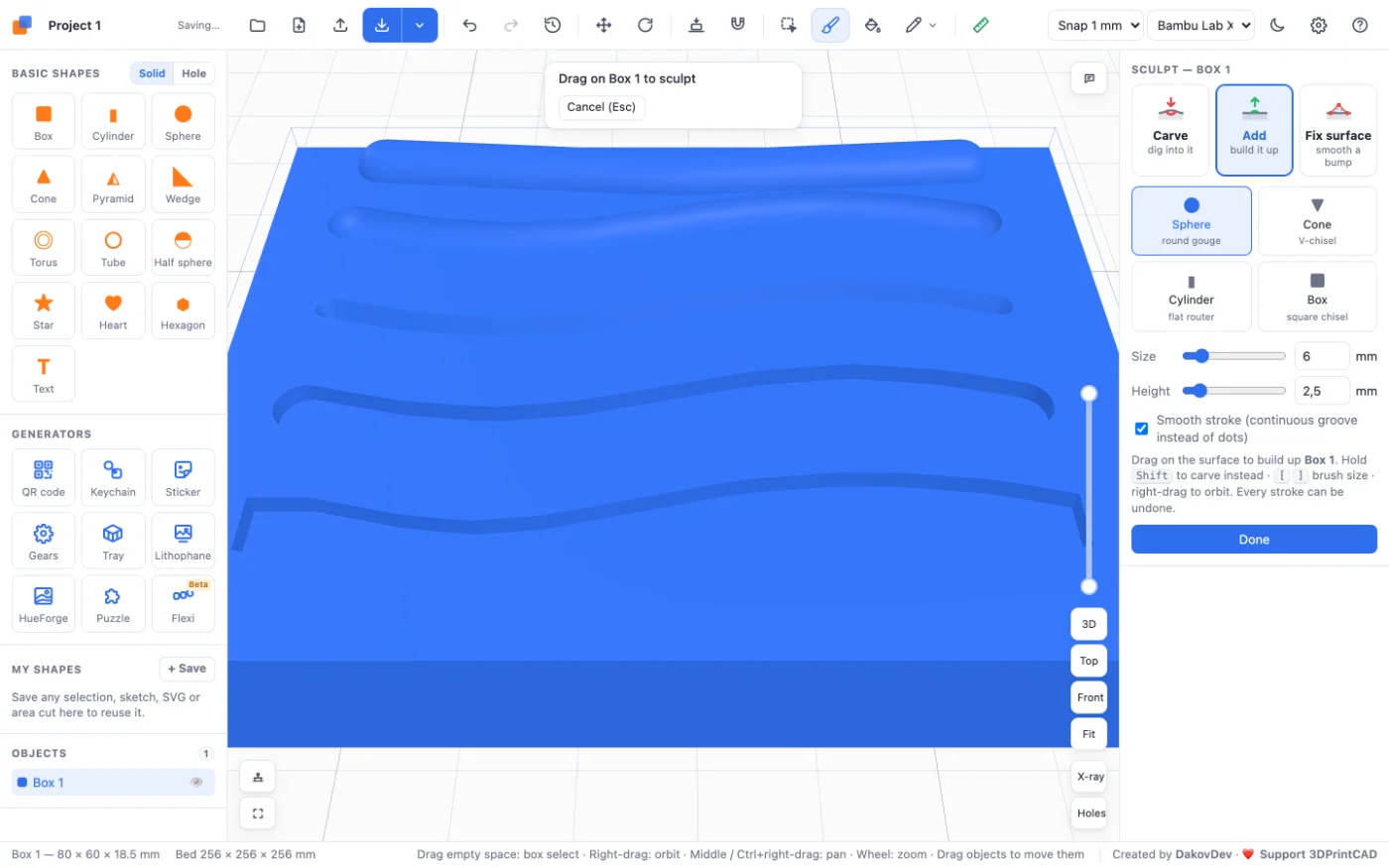This screenshot has height=868, width=1389.
Task: Adjust the Height slider
Action: [x=1234, y=391]
